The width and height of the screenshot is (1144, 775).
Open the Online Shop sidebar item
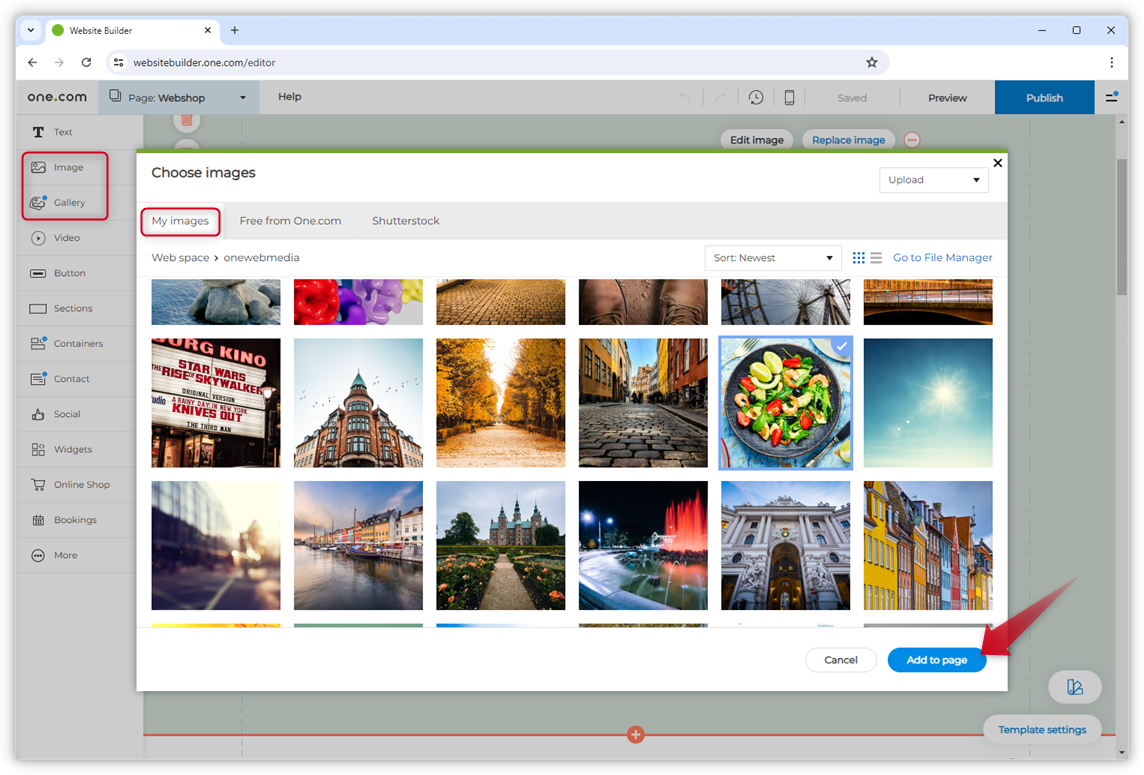[81, 485]
